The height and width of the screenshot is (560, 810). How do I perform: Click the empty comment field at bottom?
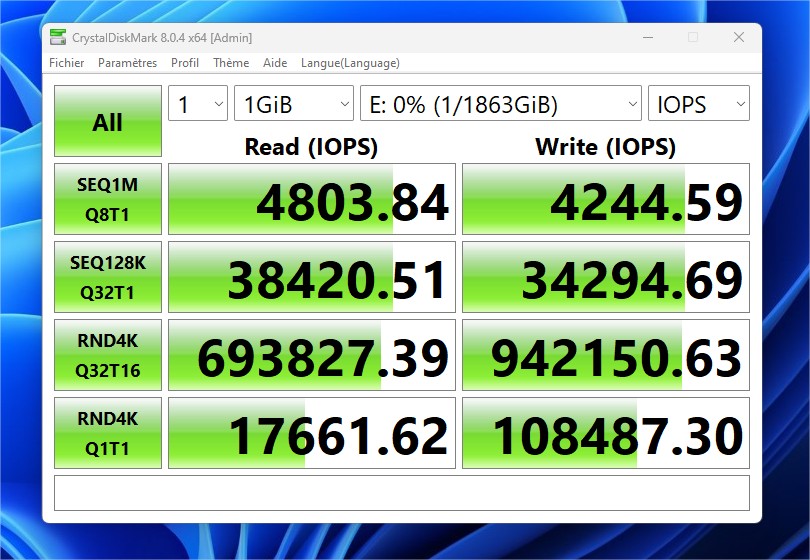[402, 493]
